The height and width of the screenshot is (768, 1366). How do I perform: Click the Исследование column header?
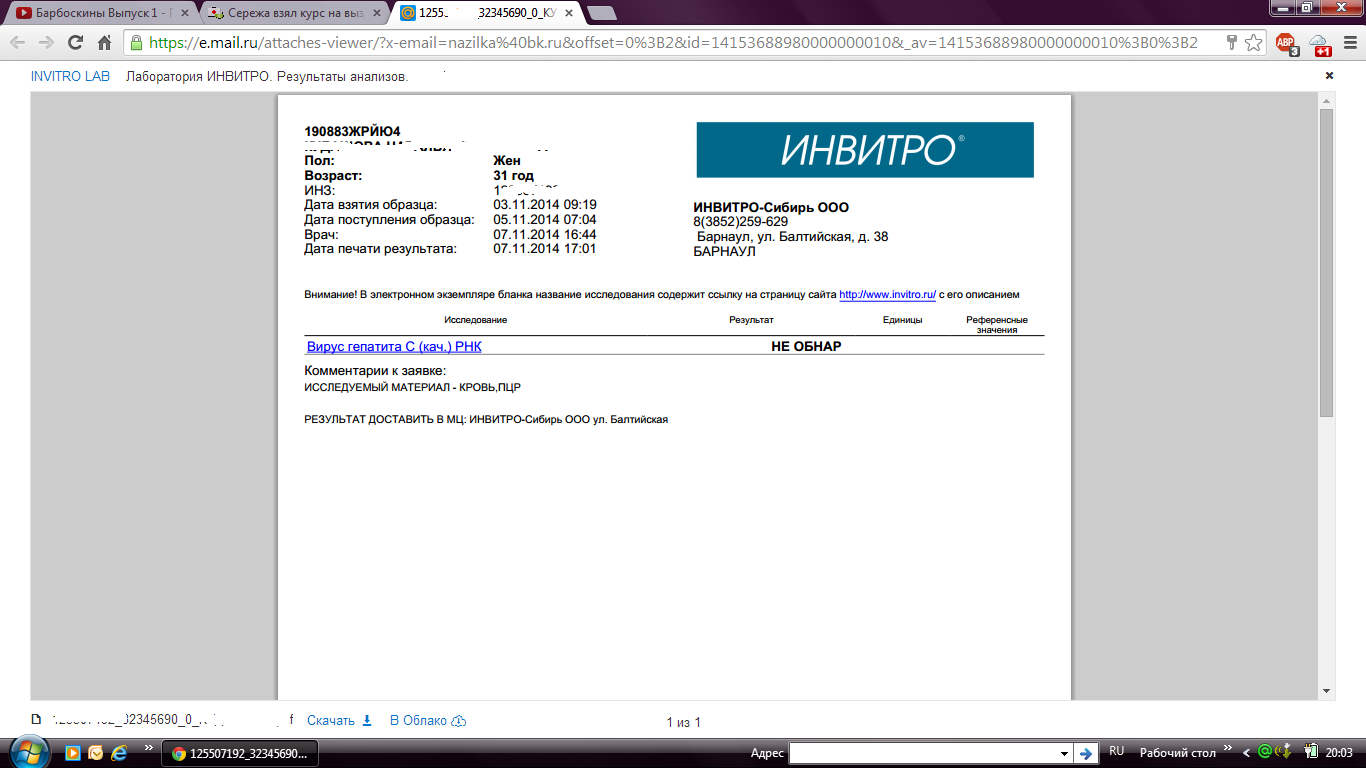pos(476,320)
